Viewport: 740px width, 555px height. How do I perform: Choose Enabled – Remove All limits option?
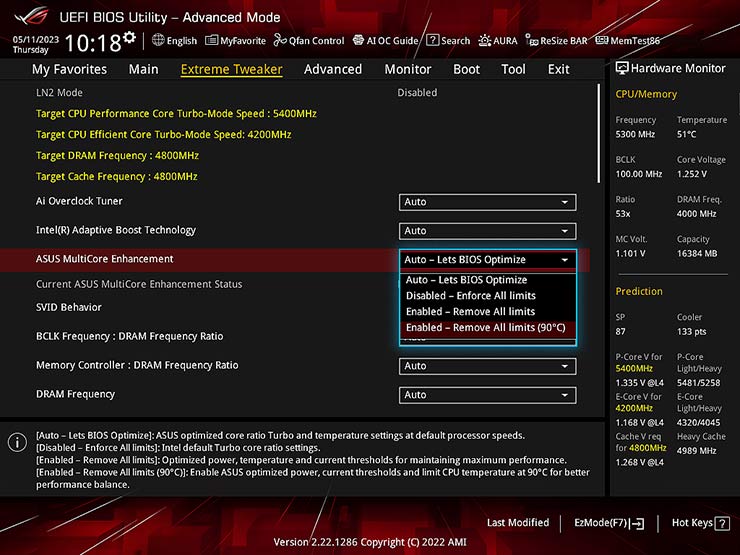pos(470,312)
